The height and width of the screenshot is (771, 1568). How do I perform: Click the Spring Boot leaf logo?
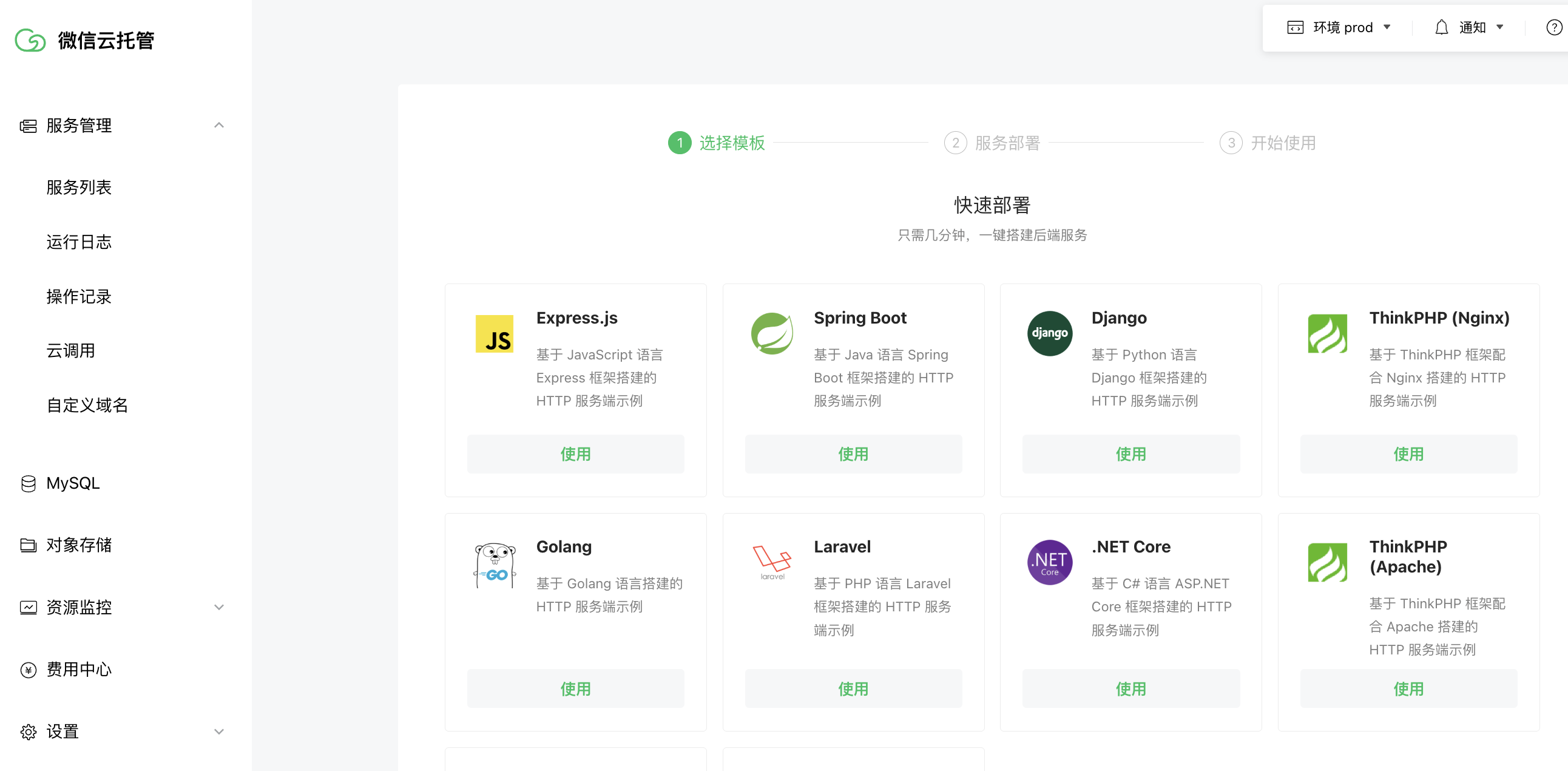click(772, 333)
